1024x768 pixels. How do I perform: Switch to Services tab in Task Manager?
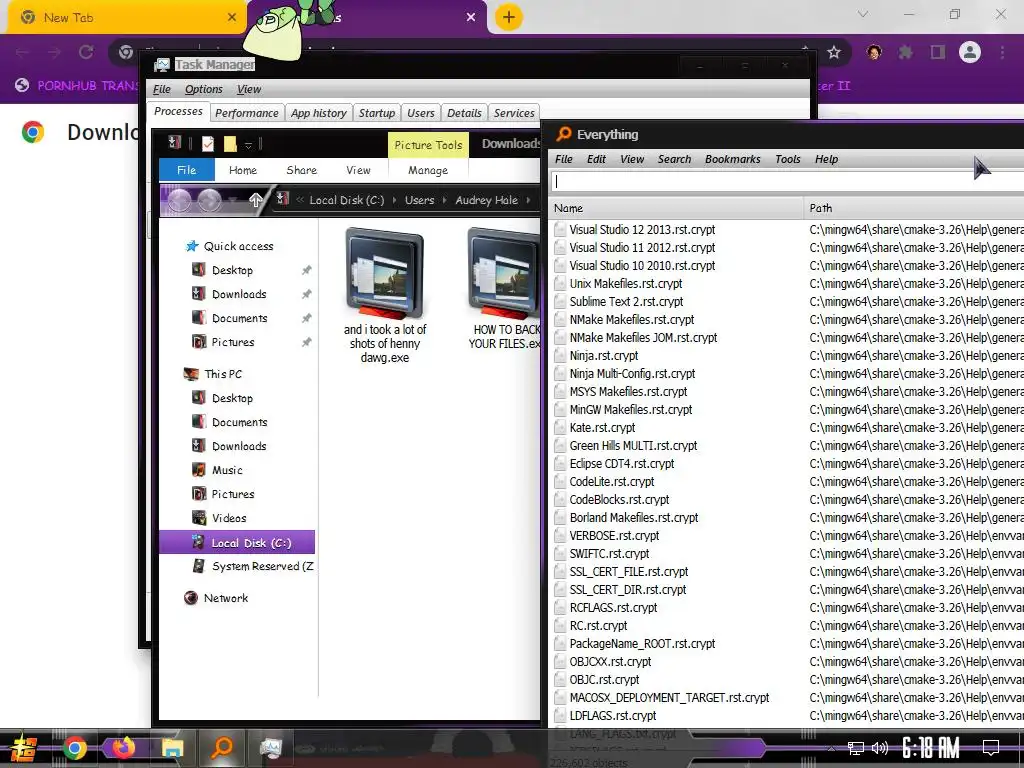tap(514, 113)
